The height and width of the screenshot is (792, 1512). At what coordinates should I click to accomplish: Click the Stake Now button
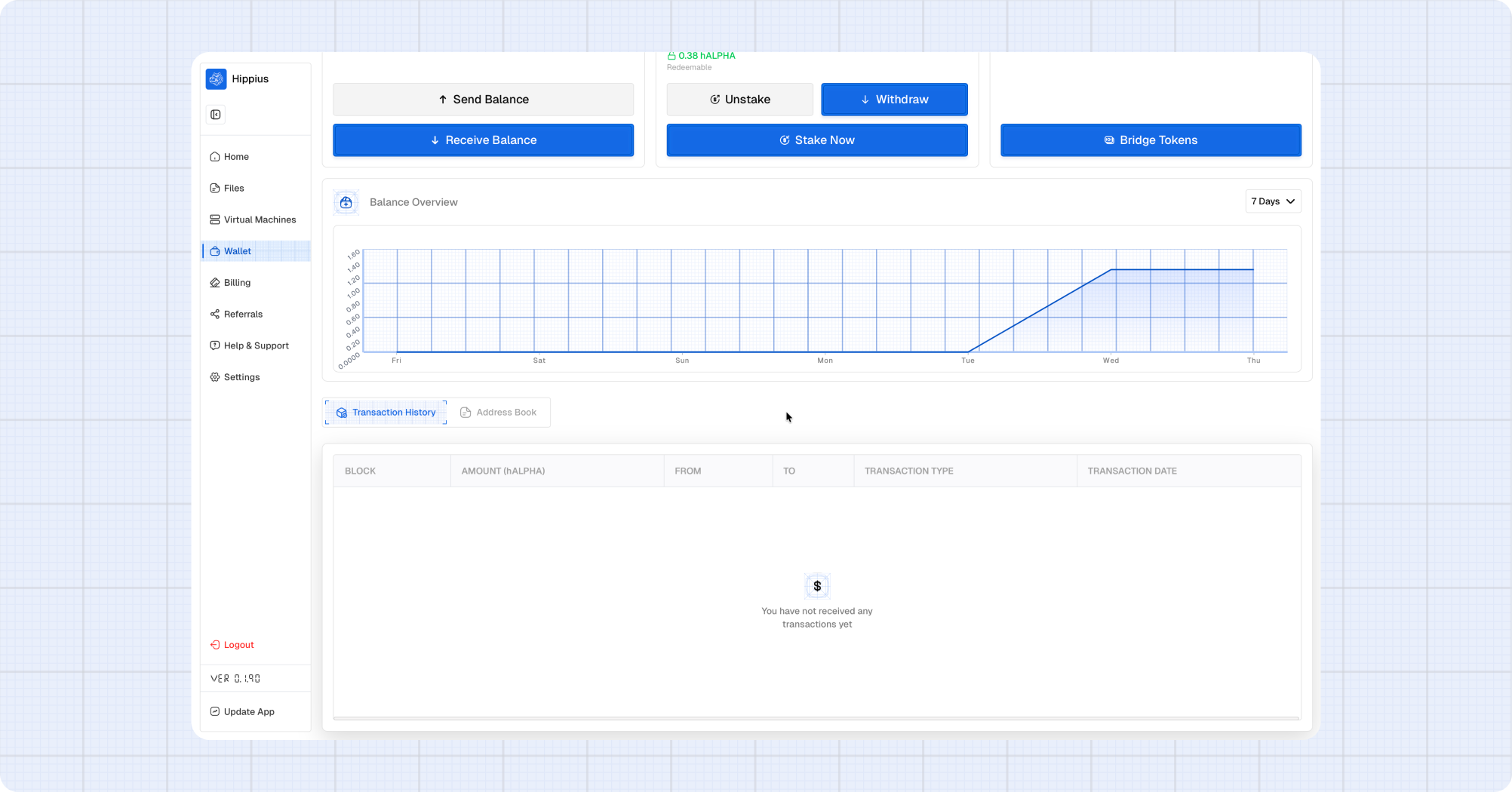coord(816,140)
